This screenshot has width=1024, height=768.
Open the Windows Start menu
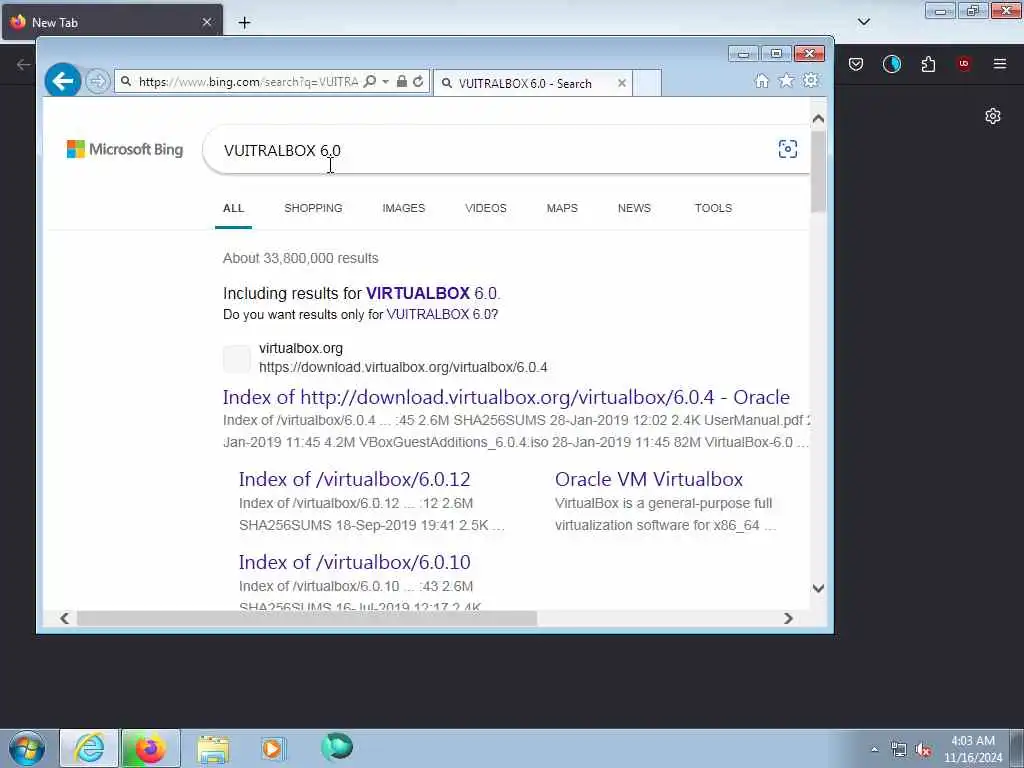(27, 748)
